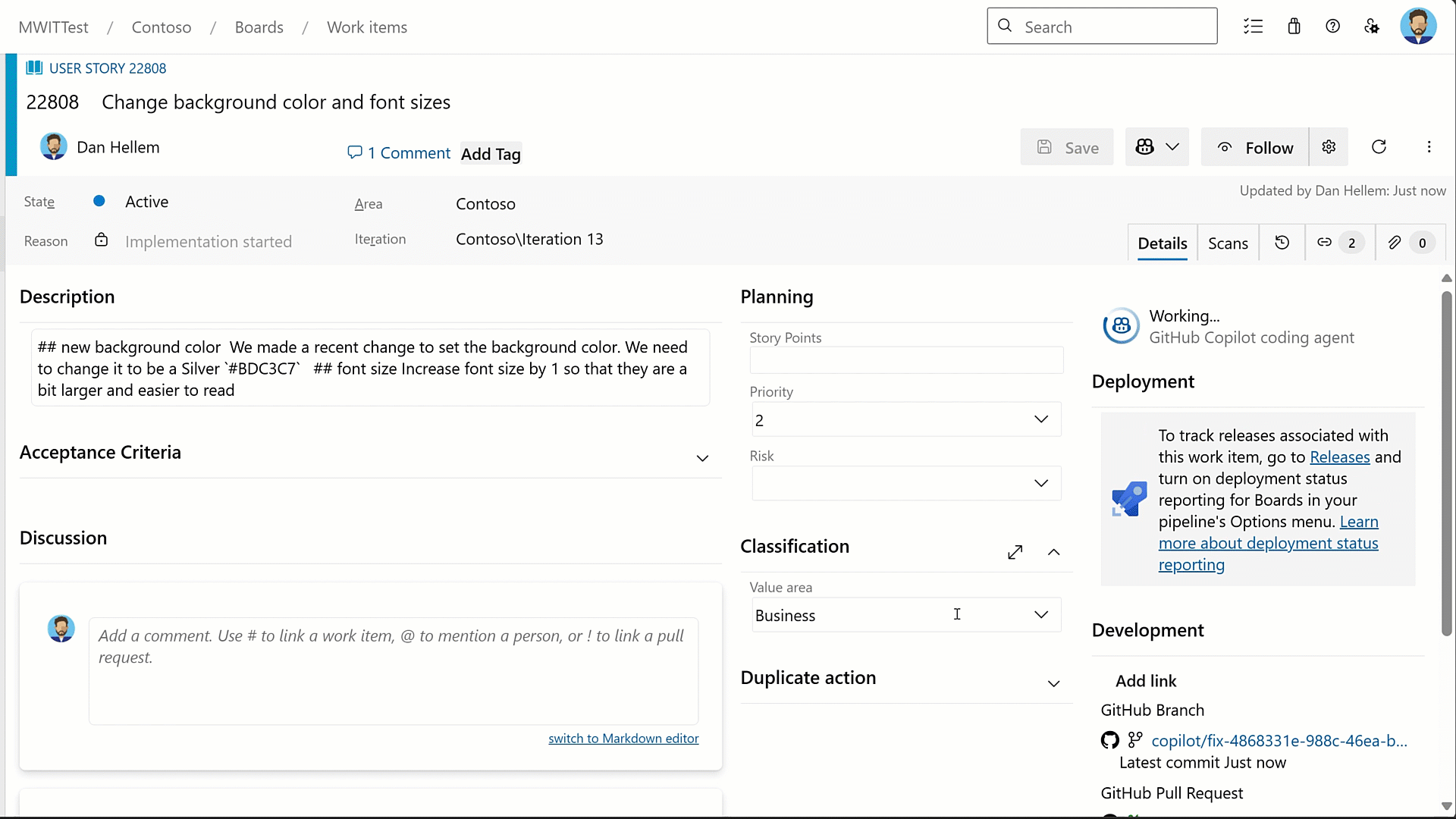The image size is (1456, 819).
Task: Open the Help question mark icon
Action: click(x=1332, y=27)
